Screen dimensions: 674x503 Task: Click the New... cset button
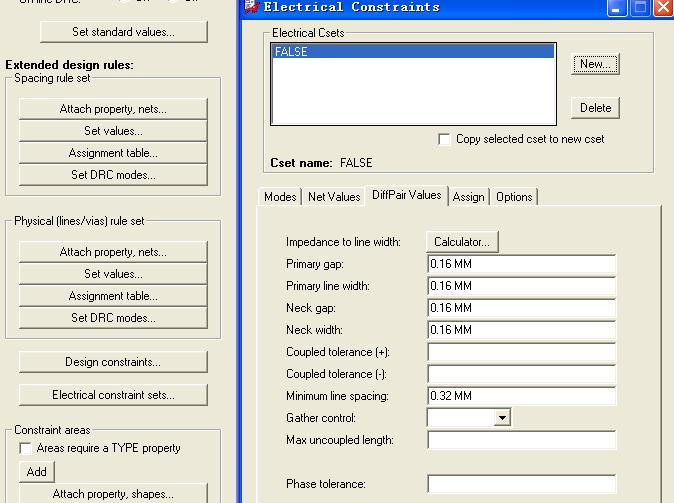[x=595, y=64]
